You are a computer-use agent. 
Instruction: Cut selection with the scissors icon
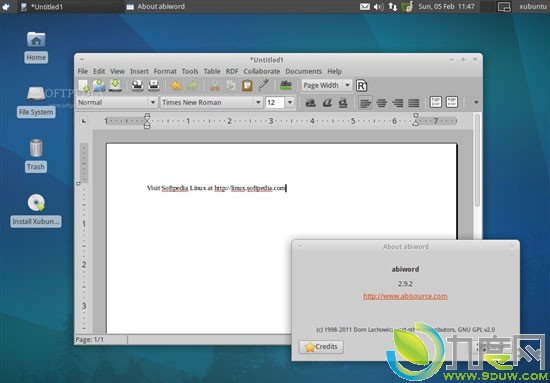point(215,86)
